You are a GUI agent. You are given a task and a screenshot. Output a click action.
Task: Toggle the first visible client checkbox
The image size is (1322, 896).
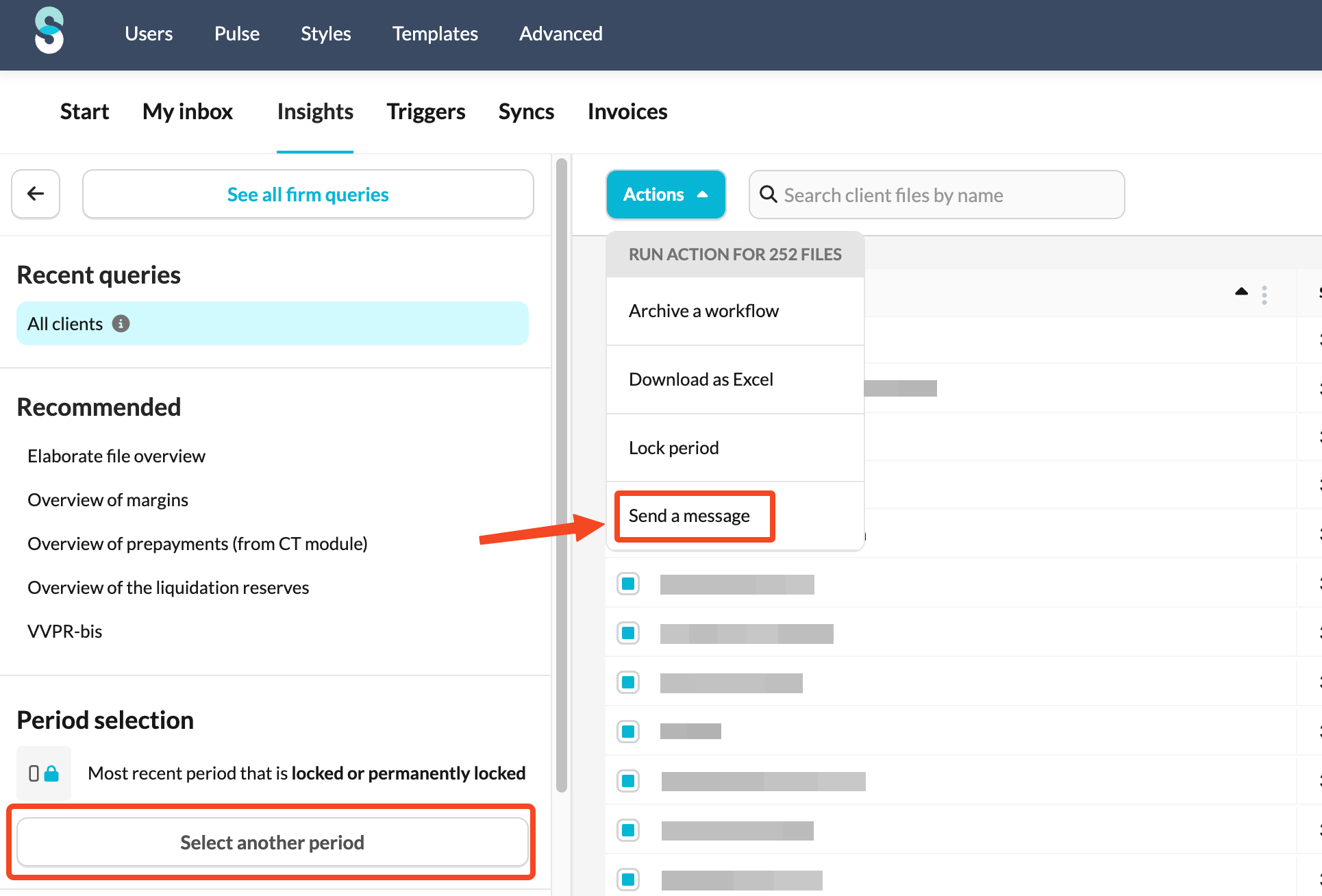pos(627,584)
